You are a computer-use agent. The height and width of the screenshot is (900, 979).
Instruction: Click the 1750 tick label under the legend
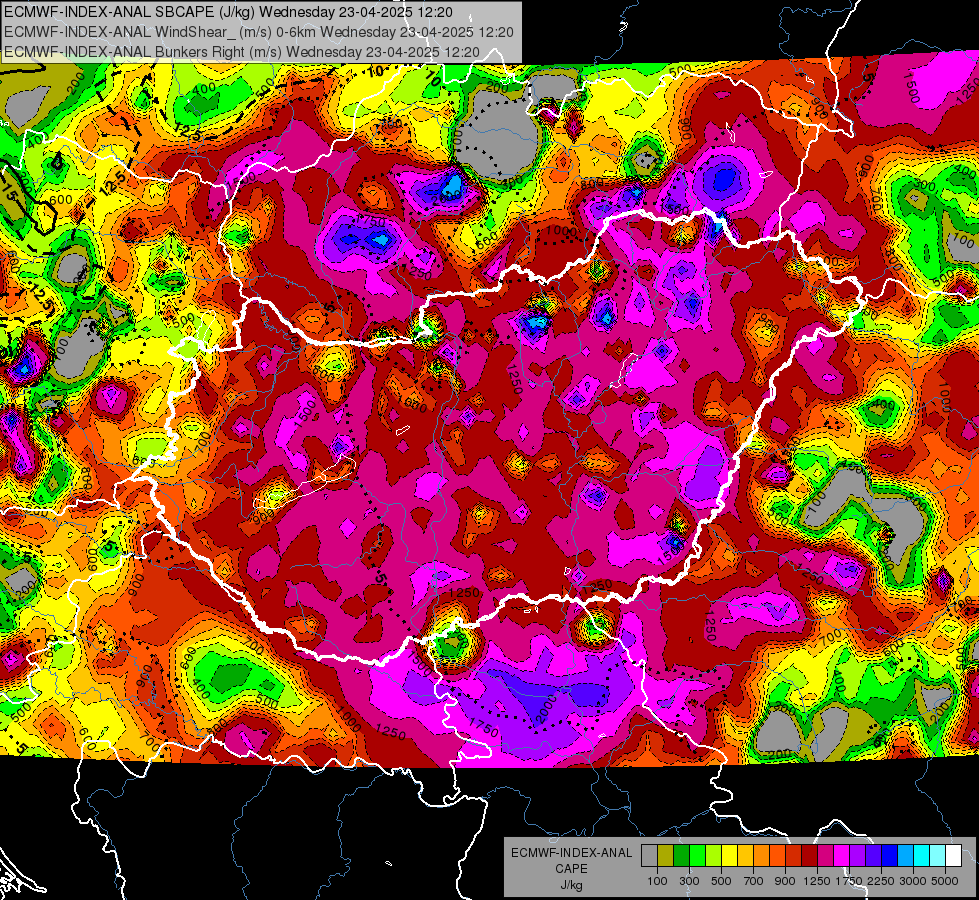click(x=849, y=881)
